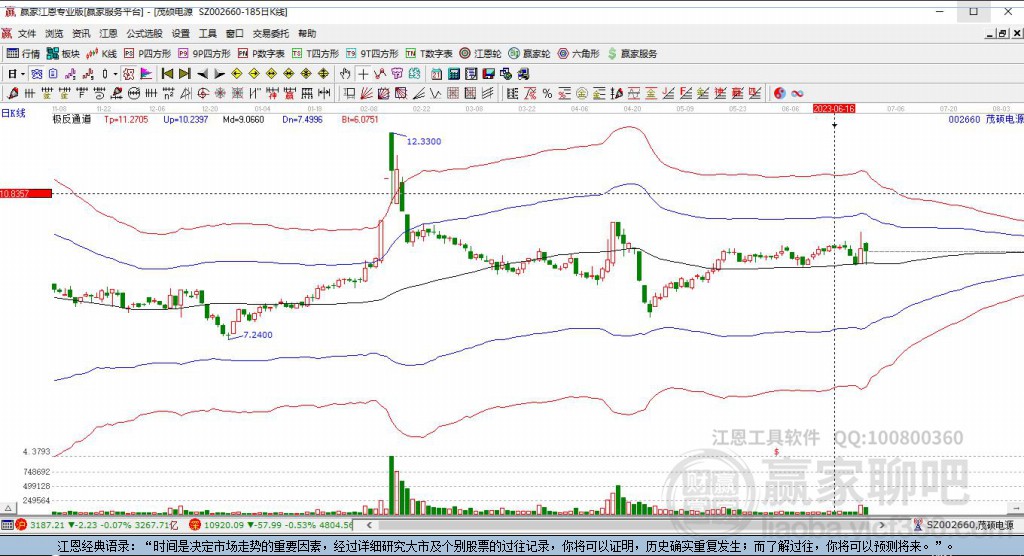This screenshot has height=556, width=1024.
Task: Click the rectangle box drawing tool
Action: point(350,93)
